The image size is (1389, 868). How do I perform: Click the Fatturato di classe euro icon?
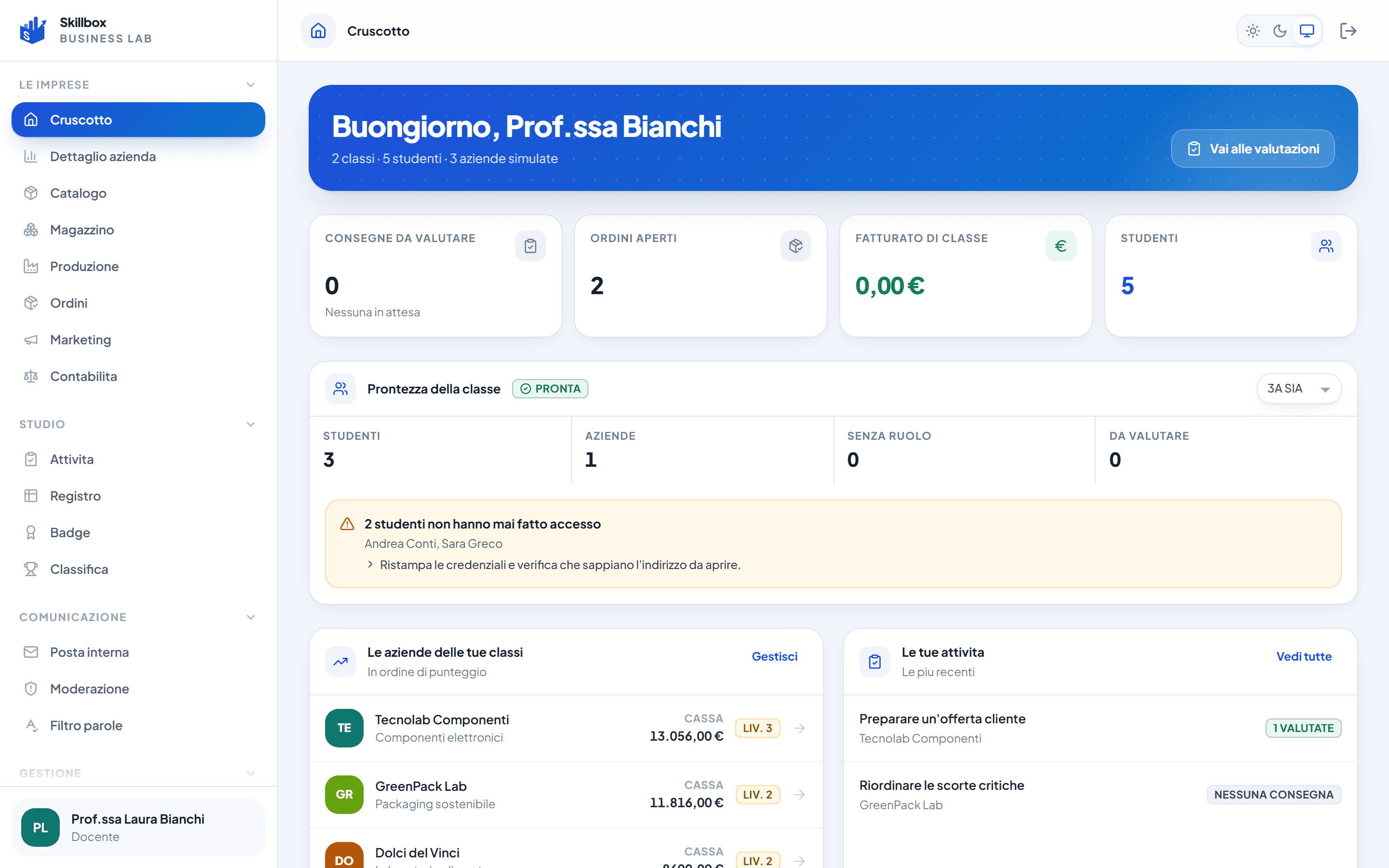(1061, 246)
